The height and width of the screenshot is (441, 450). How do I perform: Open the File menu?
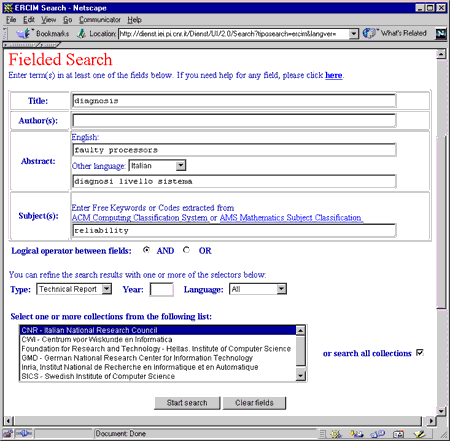tap(11, 20)
